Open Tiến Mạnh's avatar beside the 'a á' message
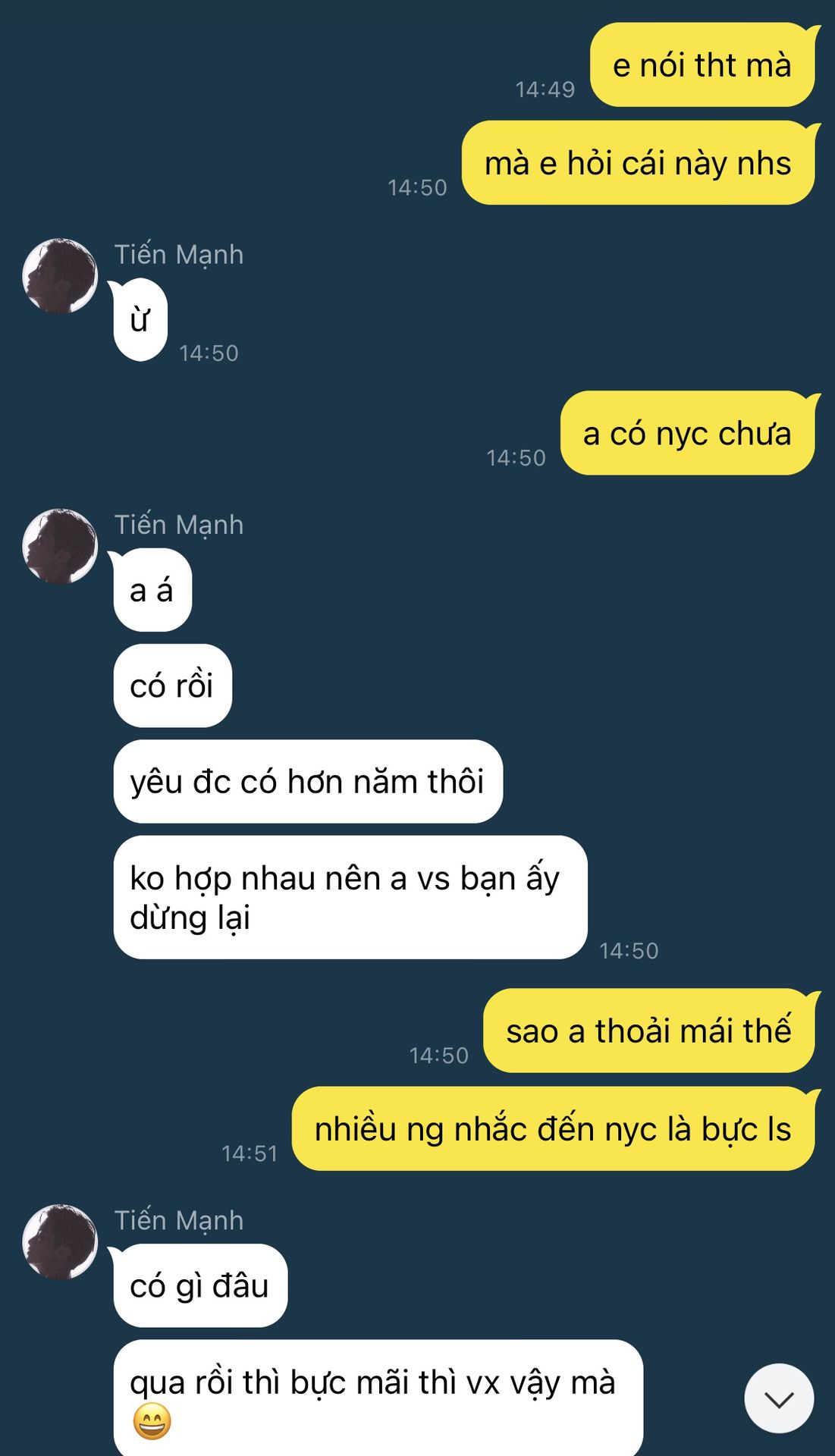 pos(60,546)
